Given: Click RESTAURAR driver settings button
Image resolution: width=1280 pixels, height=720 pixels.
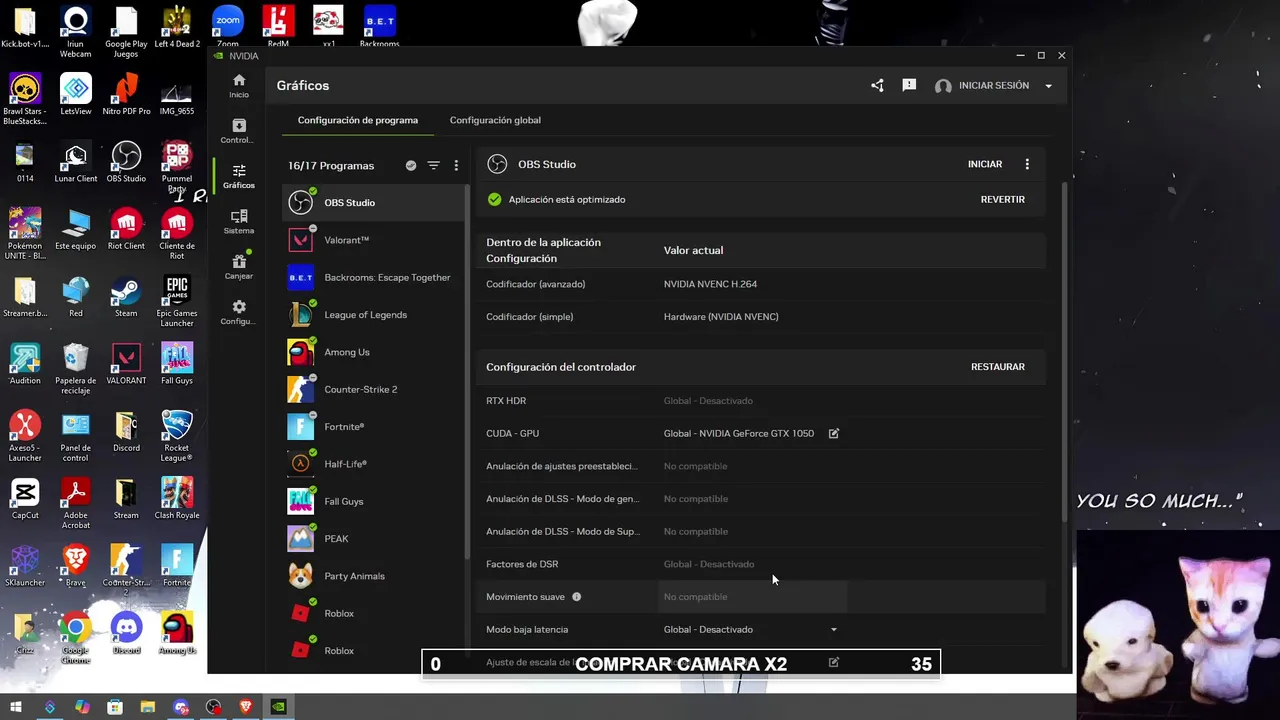Looking at the screenshot, I should tap(998, 367).
